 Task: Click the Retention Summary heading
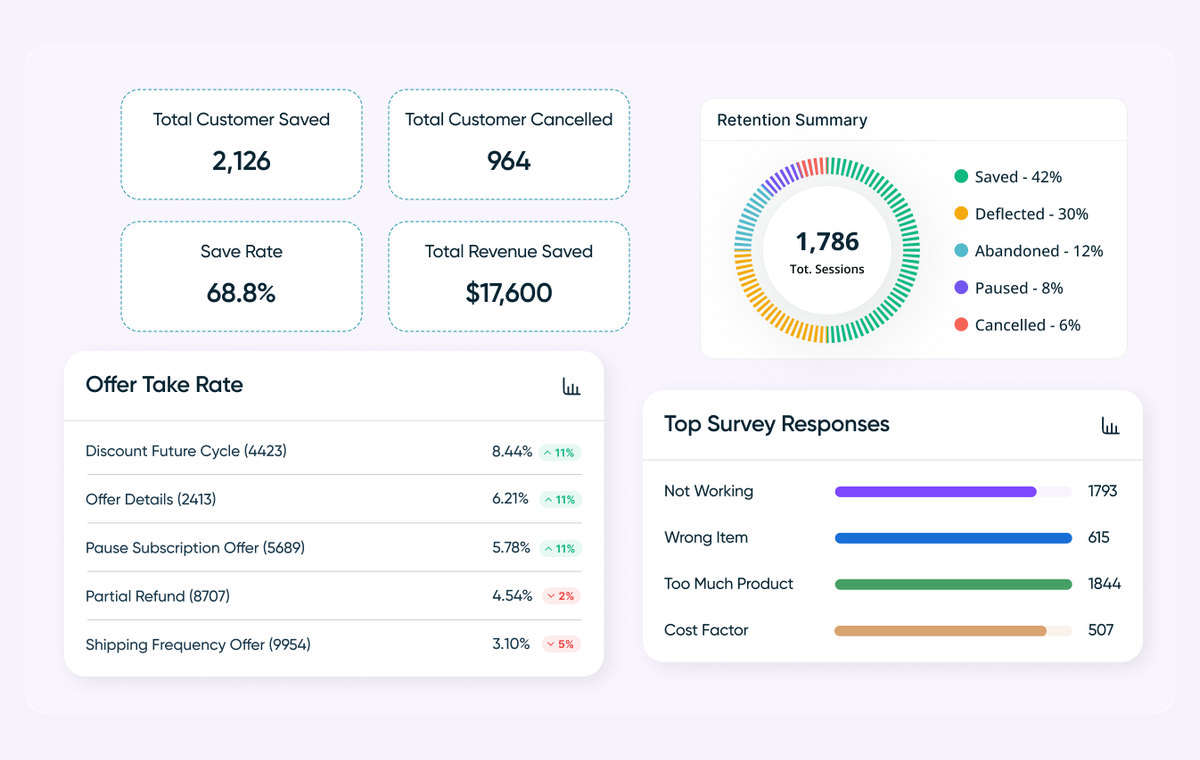792,120
